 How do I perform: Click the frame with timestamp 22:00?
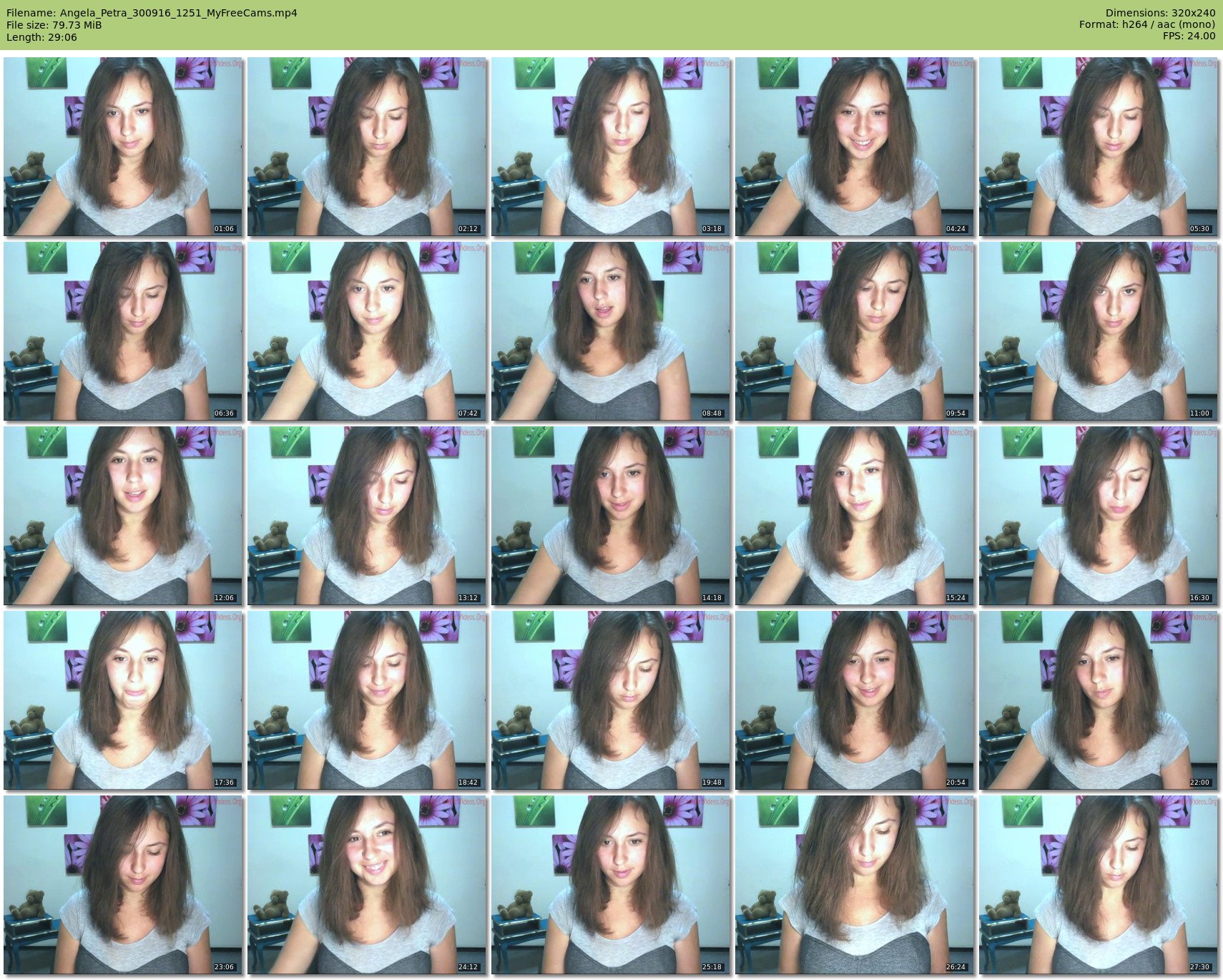coord(1099,700)
